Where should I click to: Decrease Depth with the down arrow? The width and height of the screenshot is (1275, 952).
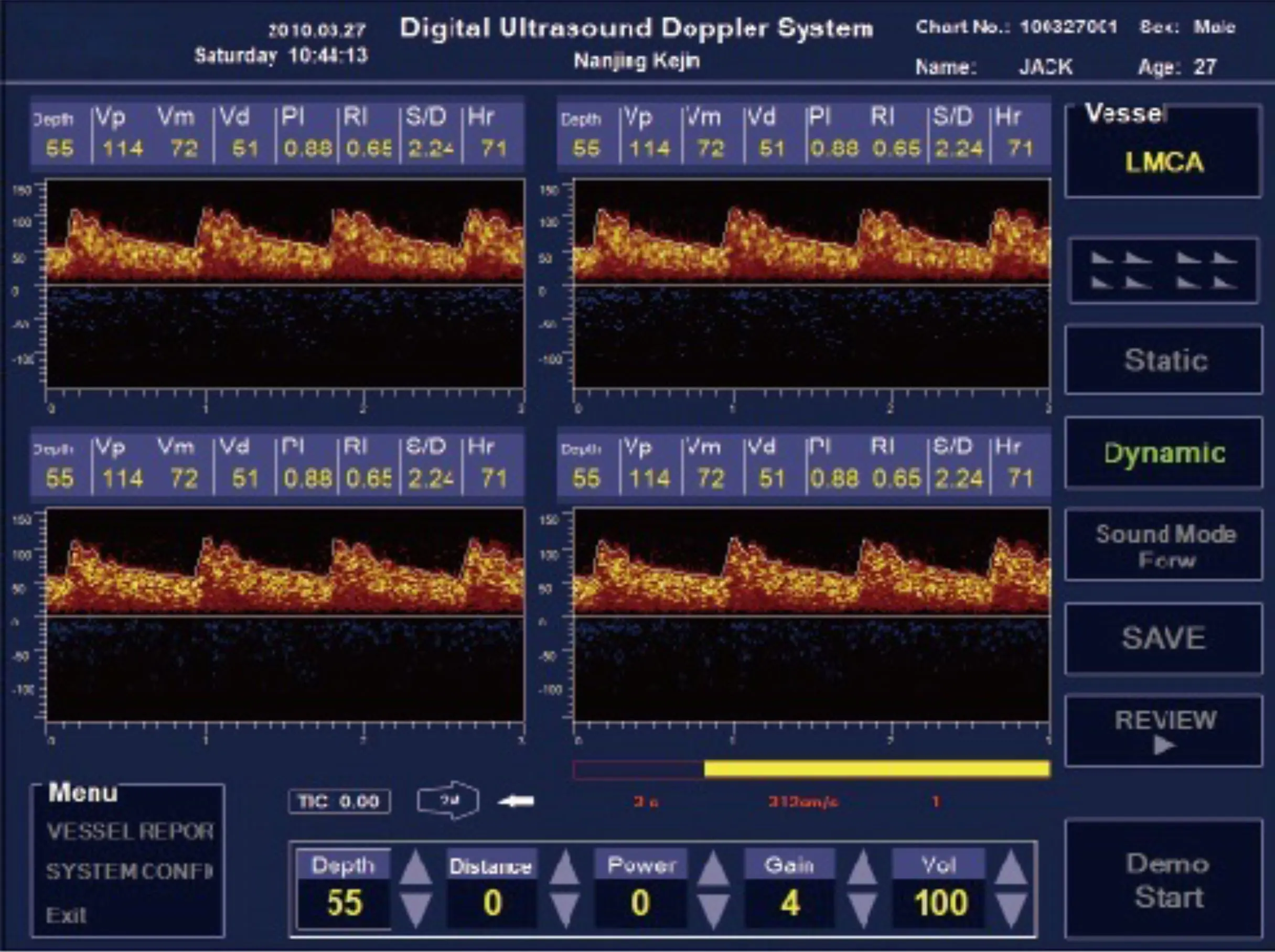point(415,910)
